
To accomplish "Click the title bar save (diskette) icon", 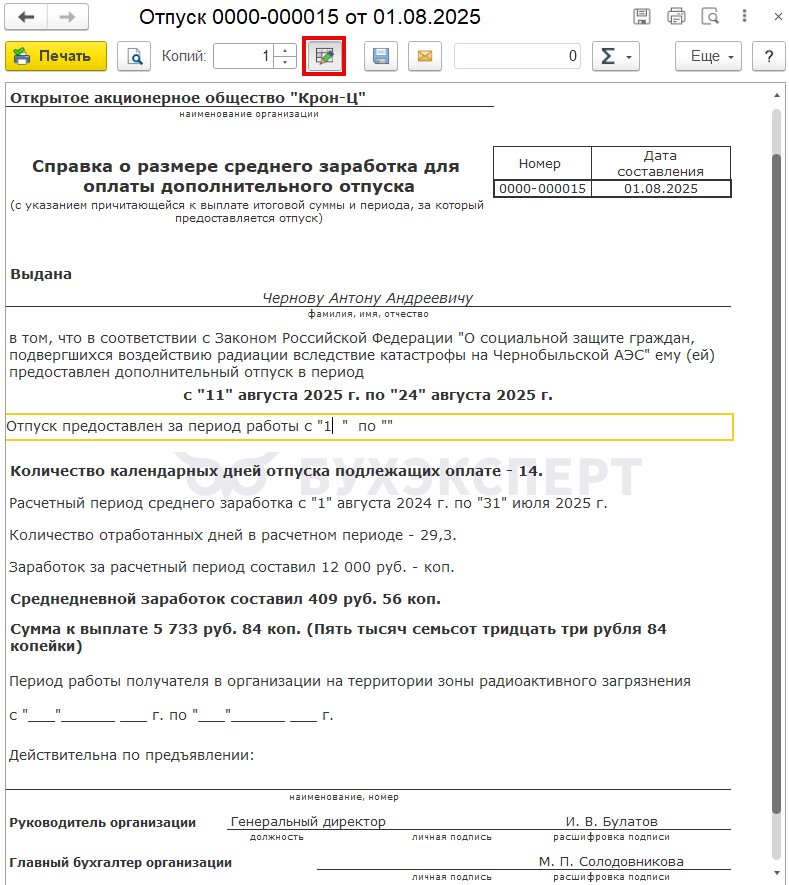I will point(642,17).
